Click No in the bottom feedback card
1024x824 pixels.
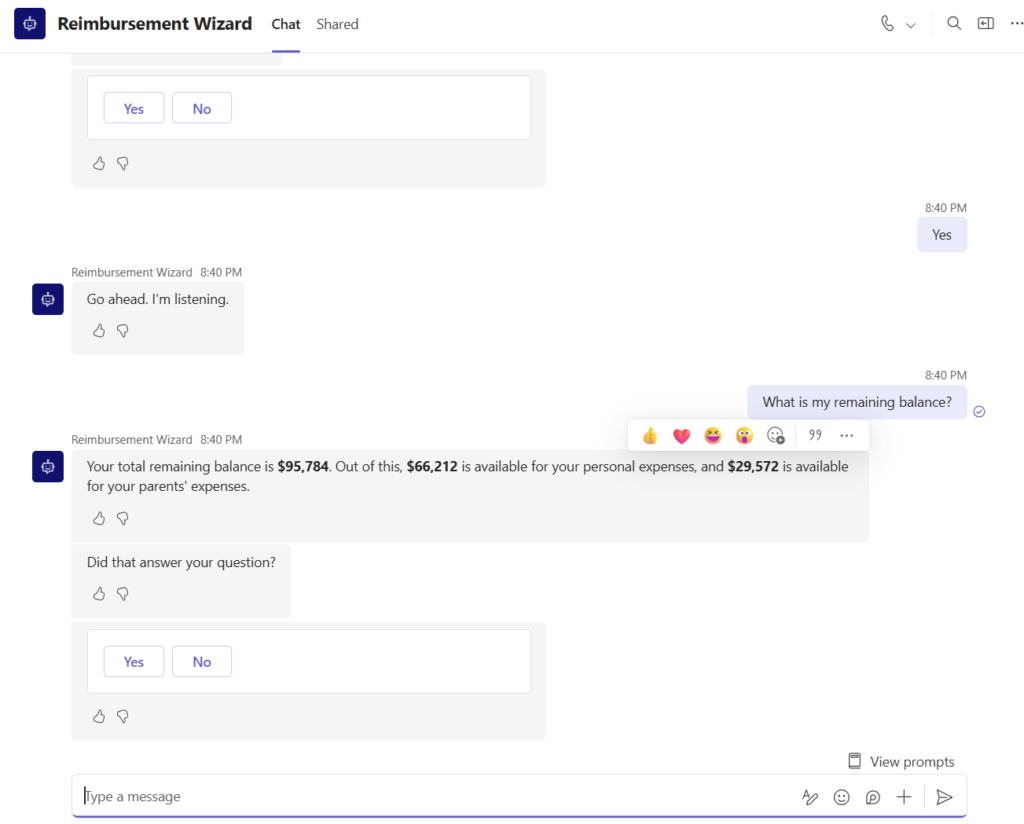click(x=202, y=662)
